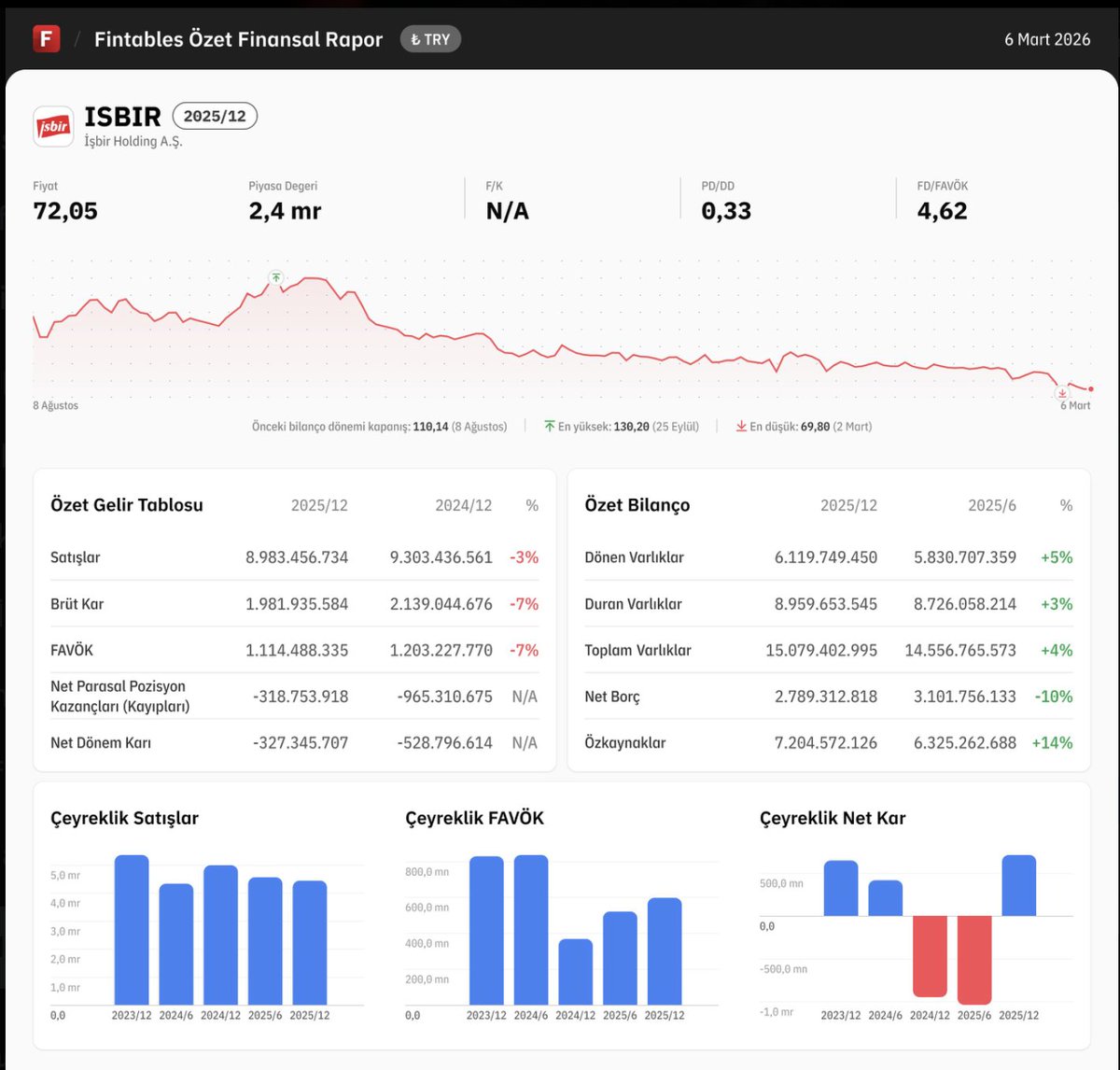The height and width of the screenshot is (1070, 1120).
Task: Click the Çeyreklik Net Kar chart title
Action: tap(833, 818)
